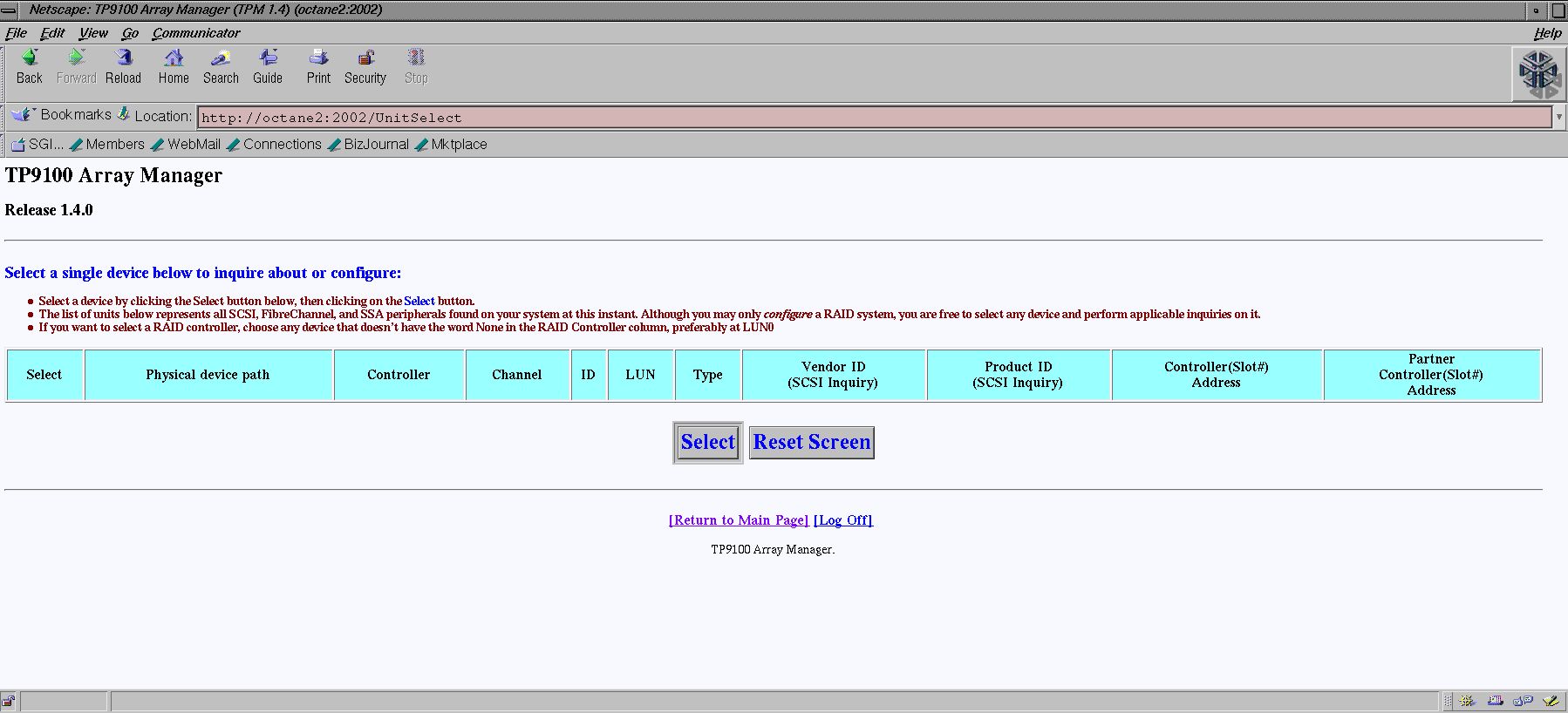Click the component bar grip handle
Viewport: 1568px width, 713px height.
coord(1448,701)
